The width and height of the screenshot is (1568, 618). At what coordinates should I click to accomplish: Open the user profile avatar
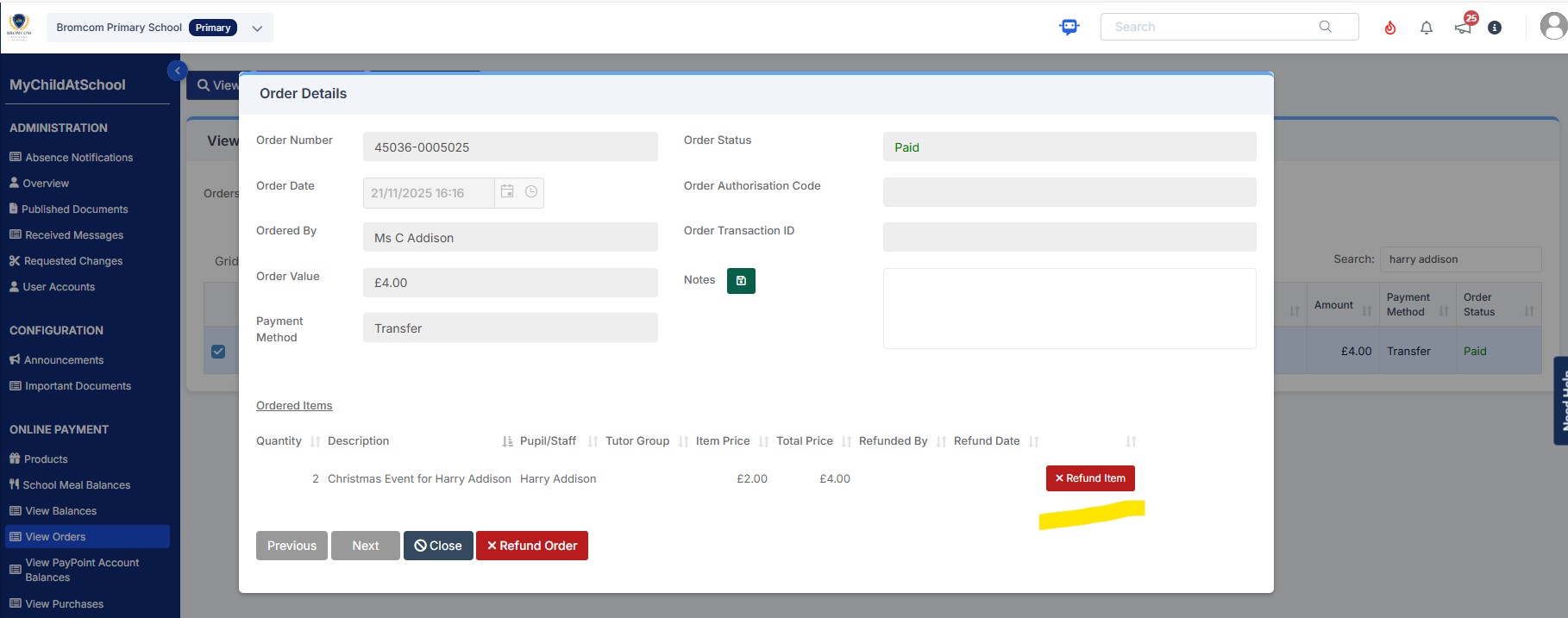click(x=1553, y=27)
